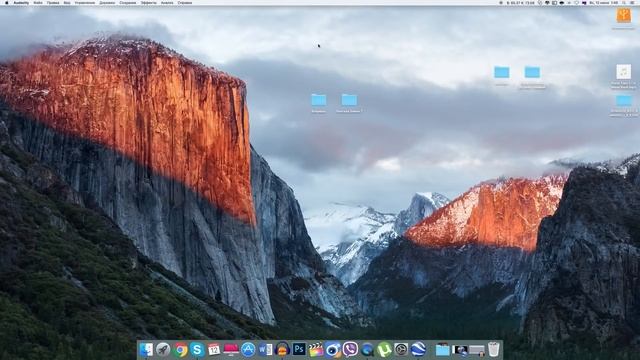Launch uTorrent green icon in dock

coord(384,349)
